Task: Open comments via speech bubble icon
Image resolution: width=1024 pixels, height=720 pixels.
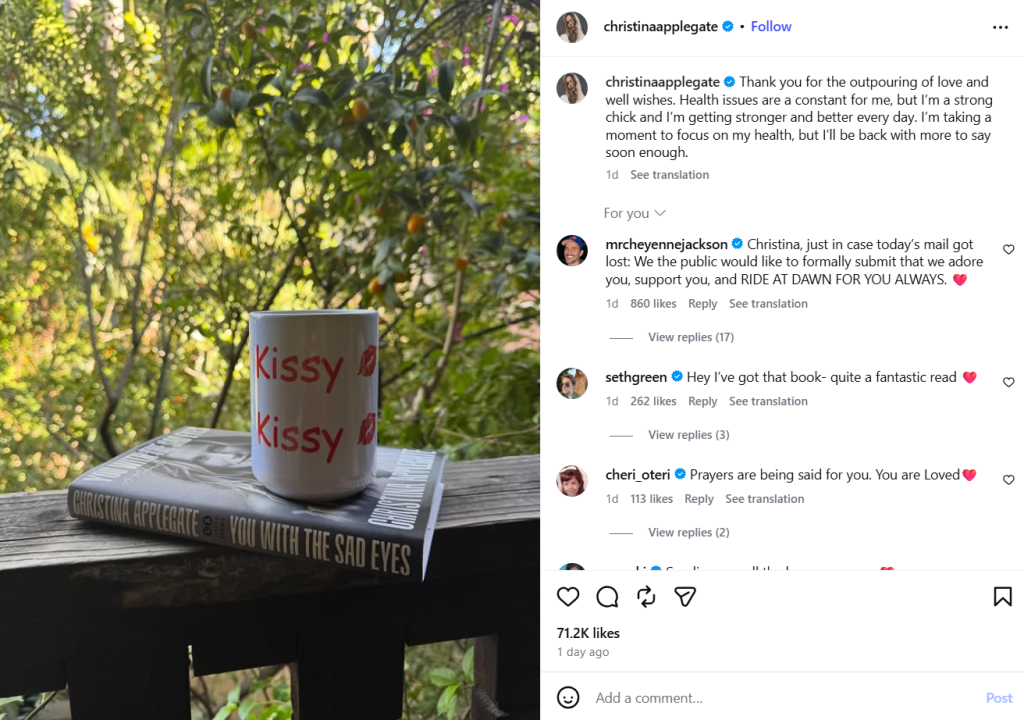Action: tap(607, 597)
